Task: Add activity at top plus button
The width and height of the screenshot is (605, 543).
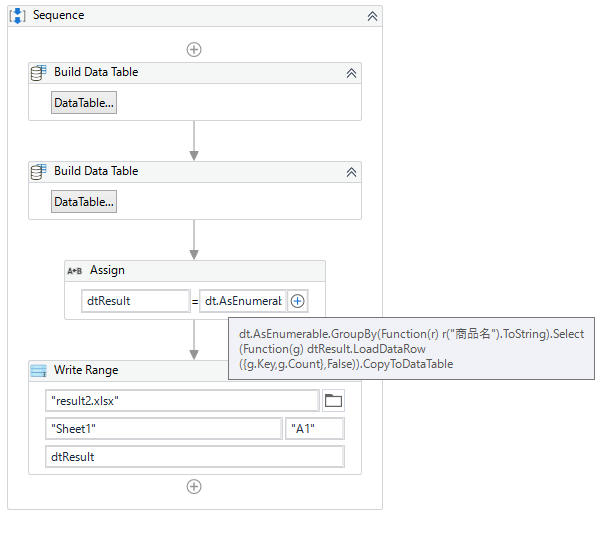Action: coord(194,49)
